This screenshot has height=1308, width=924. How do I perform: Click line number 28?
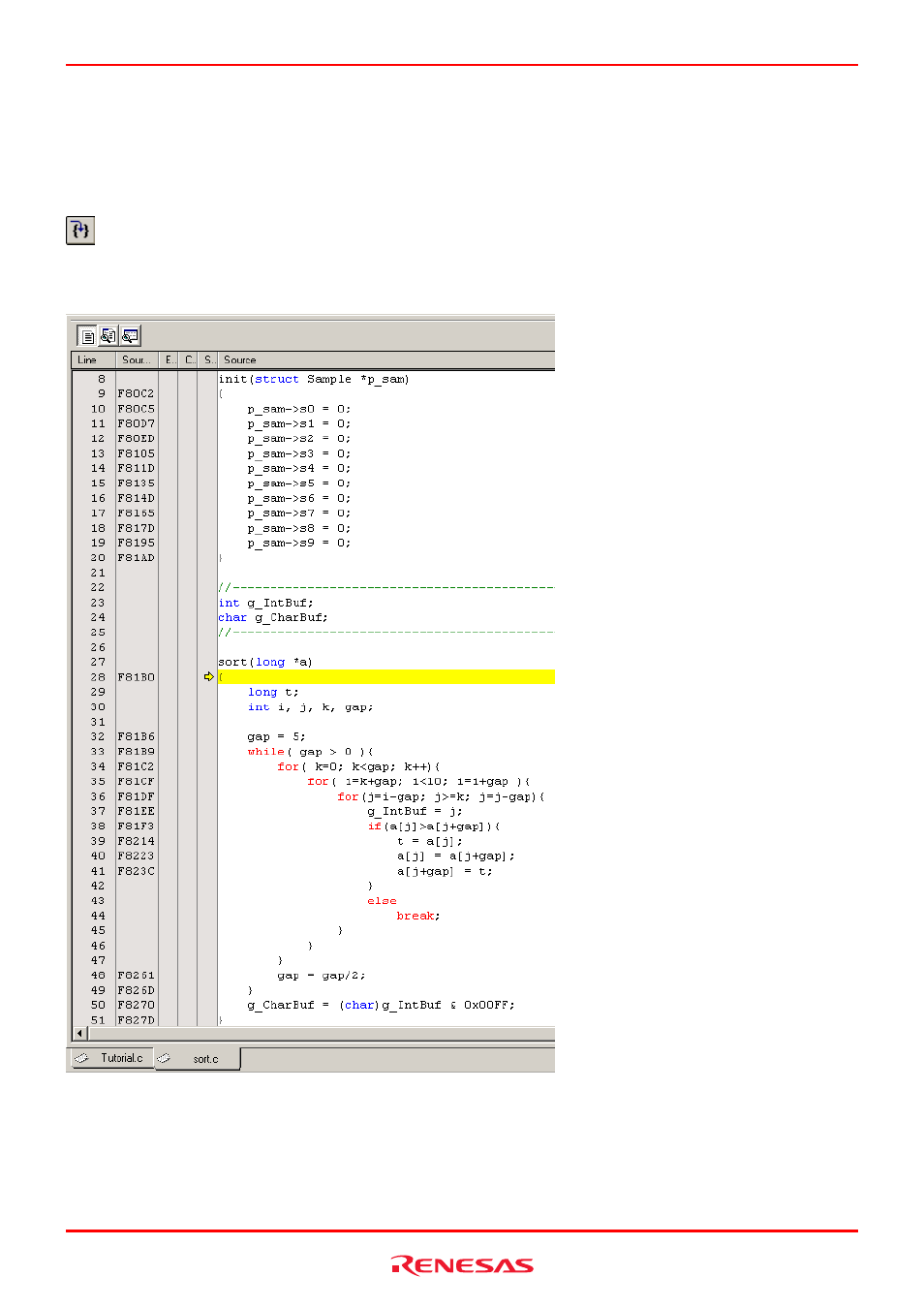[x=98, y=677]
